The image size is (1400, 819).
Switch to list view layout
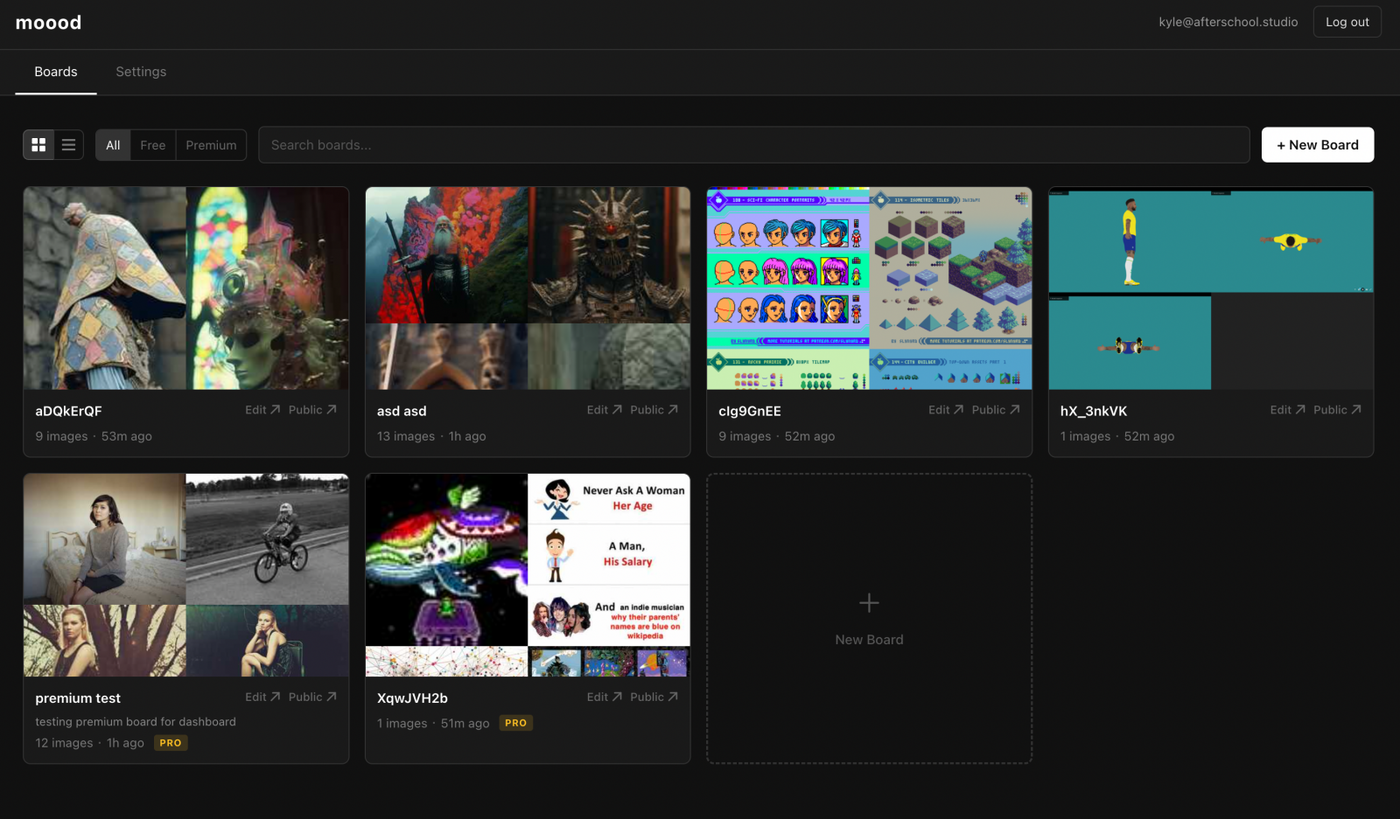coord(68,145)
